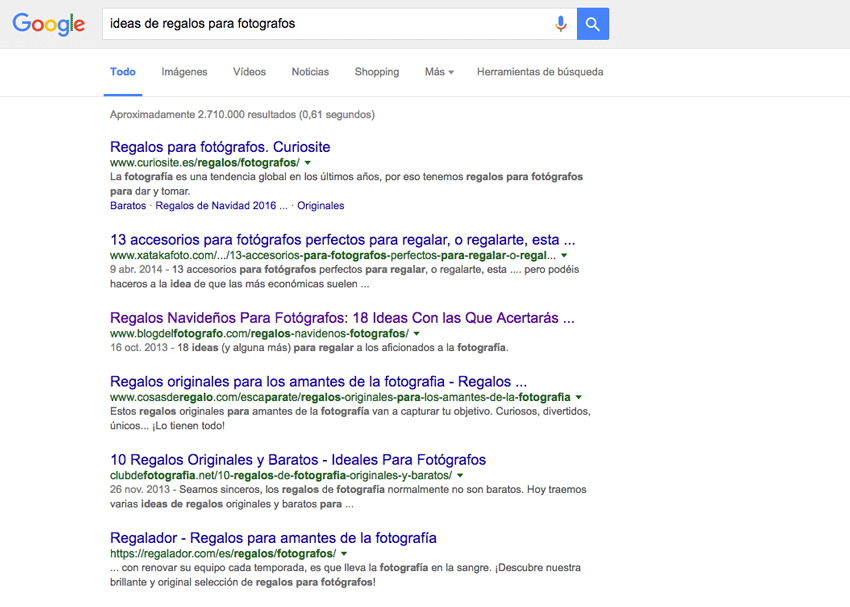This screenshot has width=850, height=607.
Task: Expand arrow next to curiosite.es URL
Action: (307, 163)
